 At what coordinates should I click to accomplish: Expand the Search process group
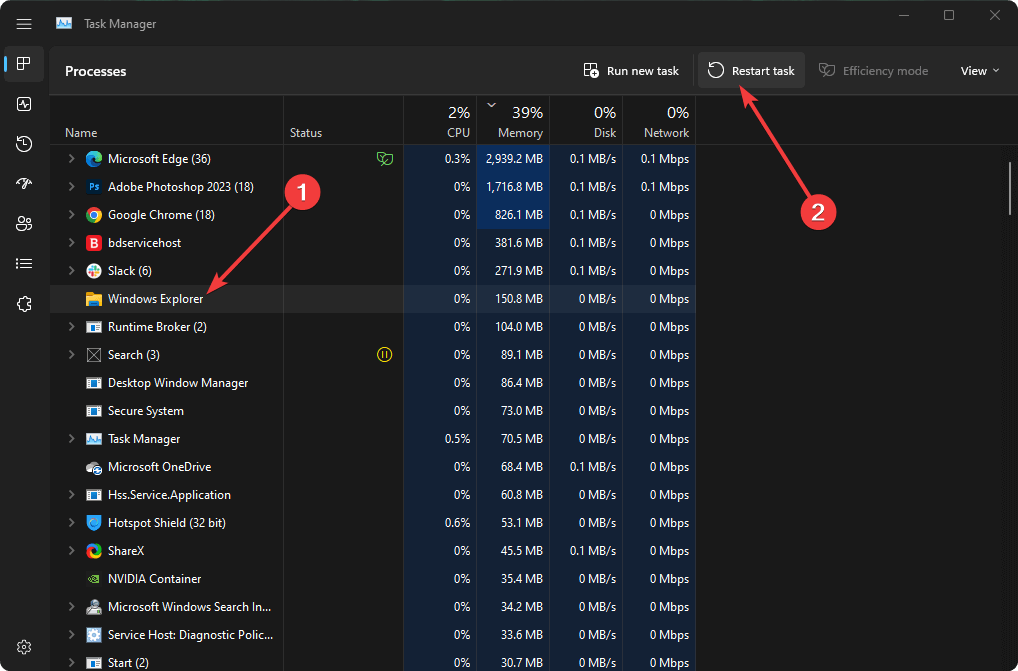click(71, 355)
